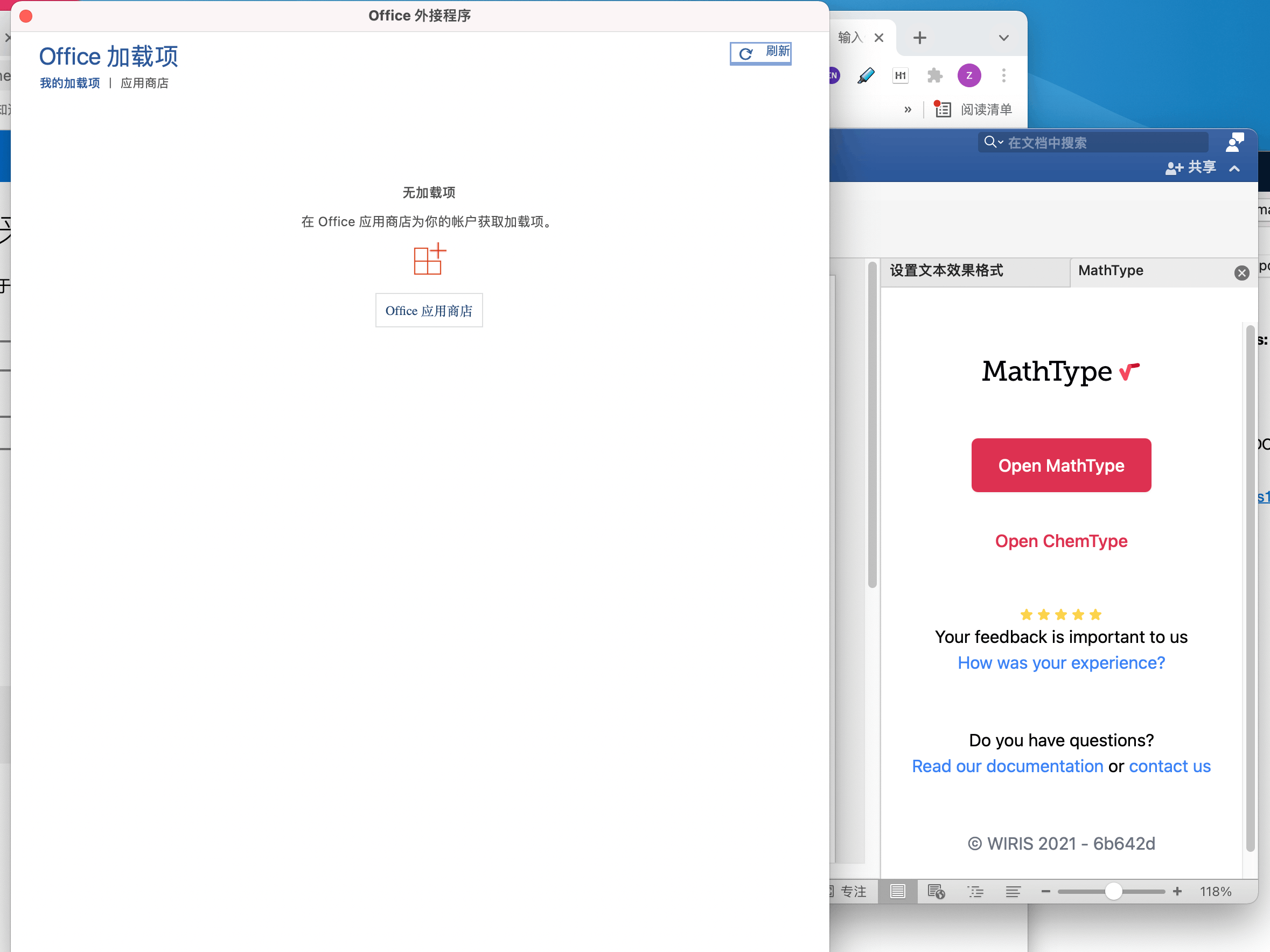
Task: Click the 在文档中搜索 search field in Word
Action: (x=1093, y=142)
